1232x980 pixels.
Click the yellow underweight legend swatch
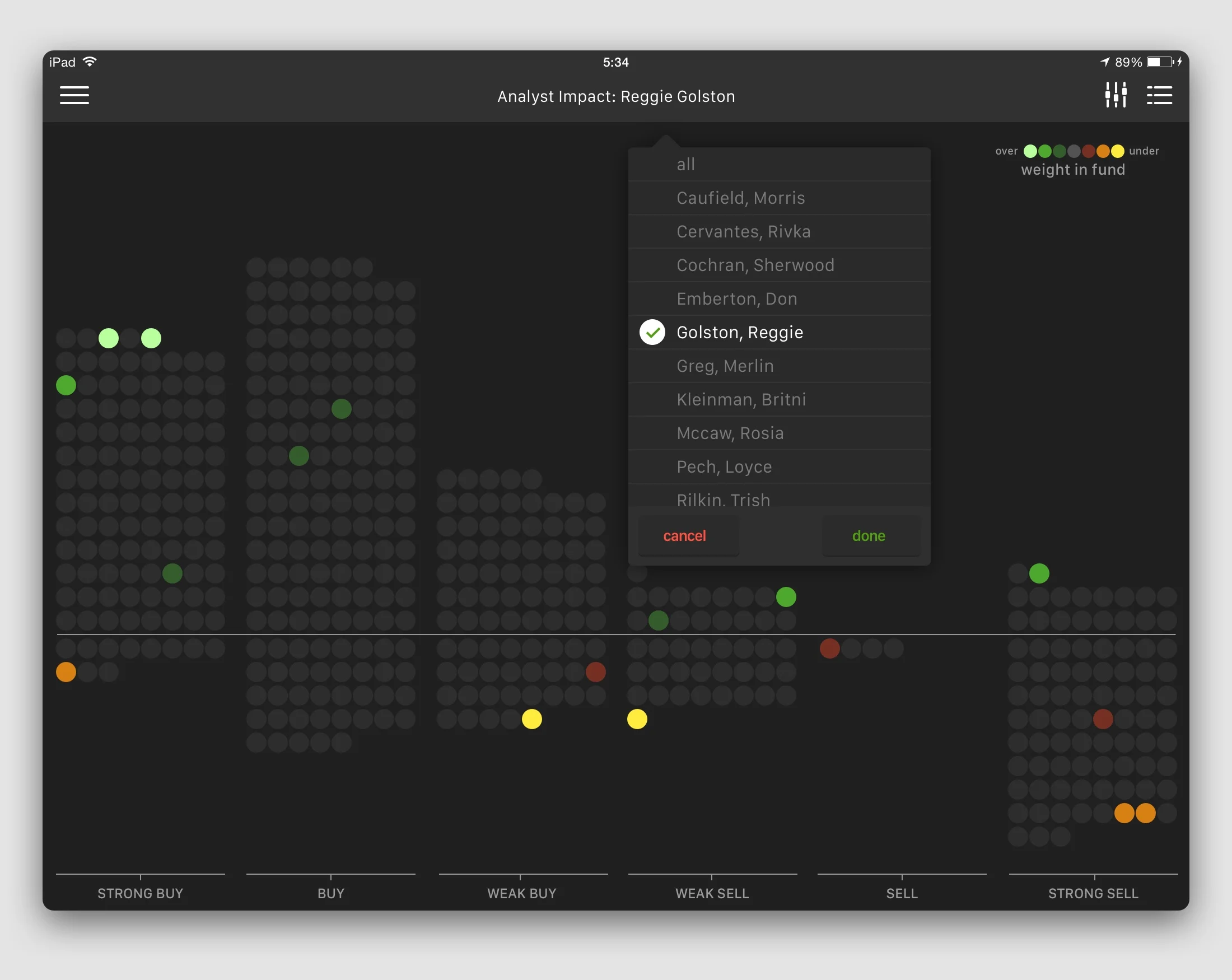click(x=1118, y=151)
